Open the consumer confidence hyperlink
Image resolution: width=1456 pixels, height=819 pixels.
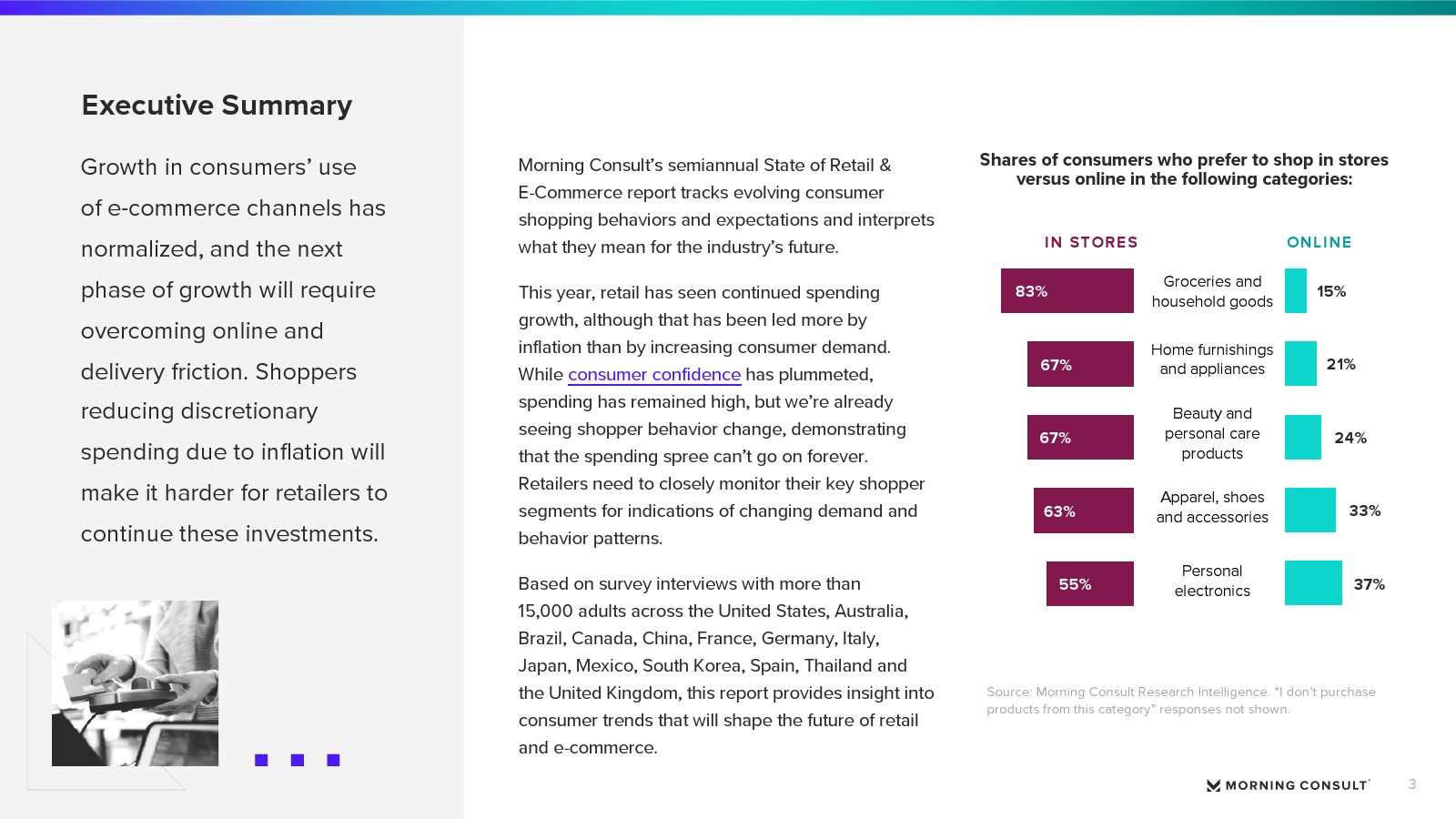[x=654, y=375]
